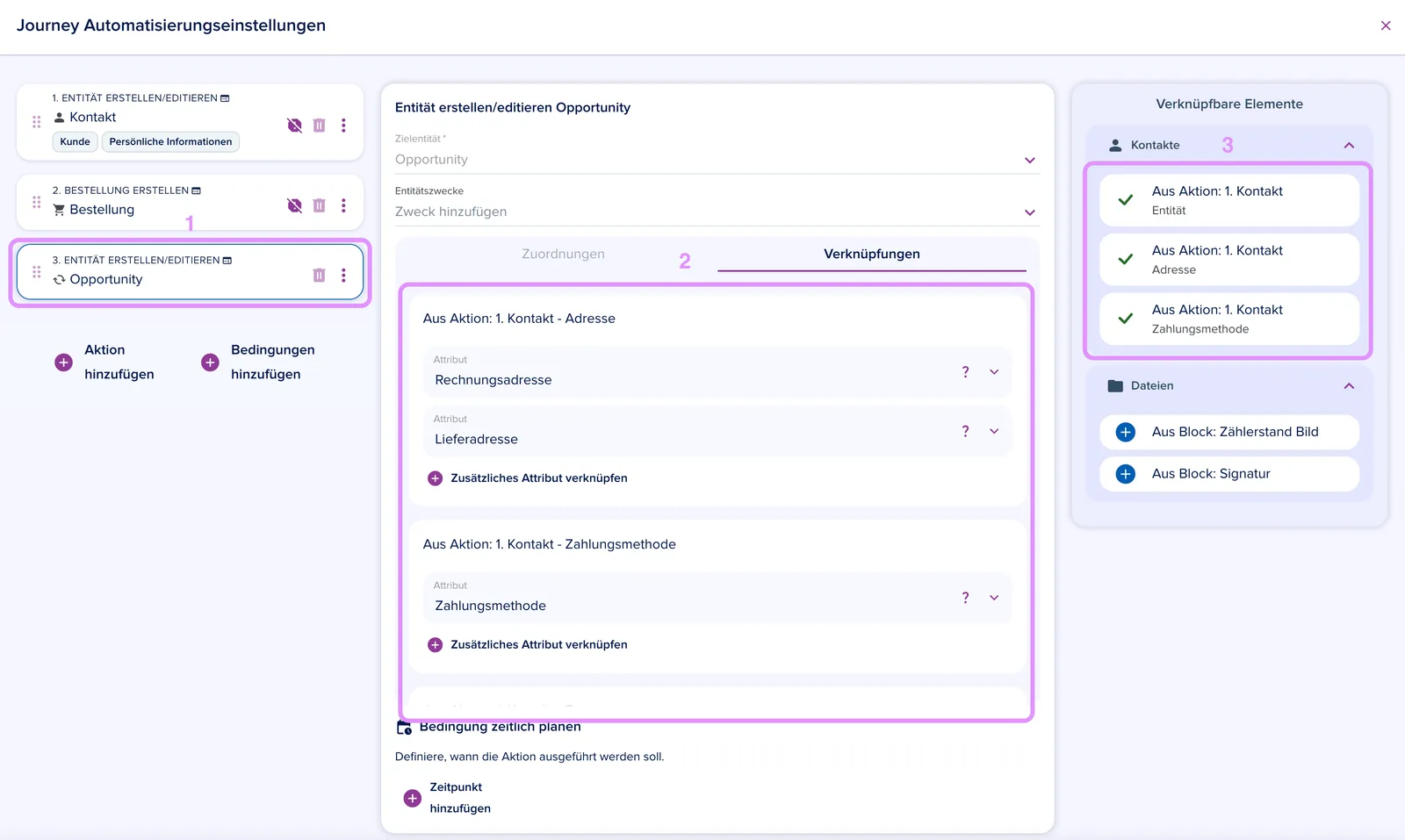The image size is (1405, 840).
Task: Click the Aktion hinzufügen label
Action: click(119, 363)
